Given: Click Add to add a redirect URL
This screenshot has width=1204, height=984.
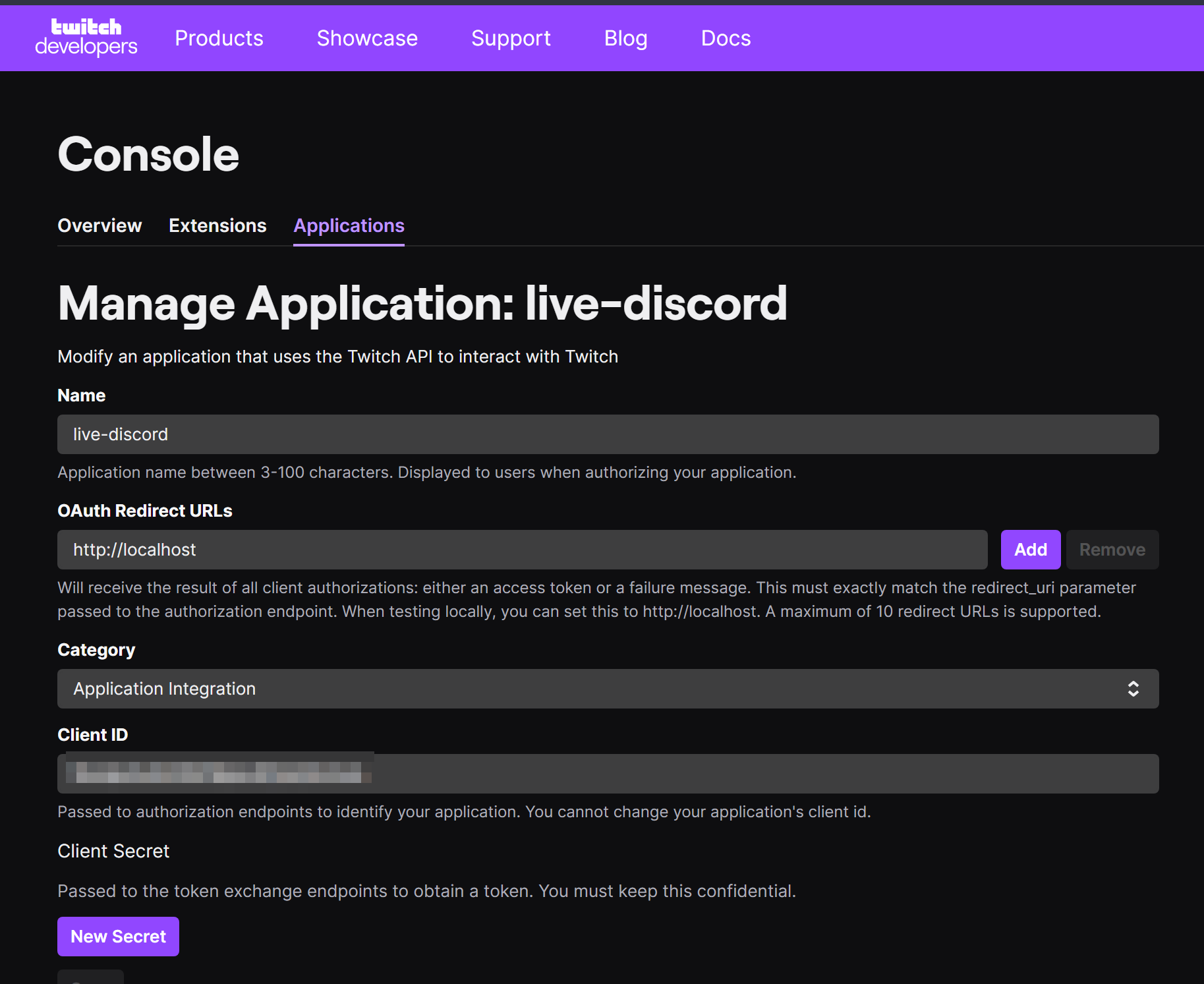Looking at the screenshot, I should 1031,550.
